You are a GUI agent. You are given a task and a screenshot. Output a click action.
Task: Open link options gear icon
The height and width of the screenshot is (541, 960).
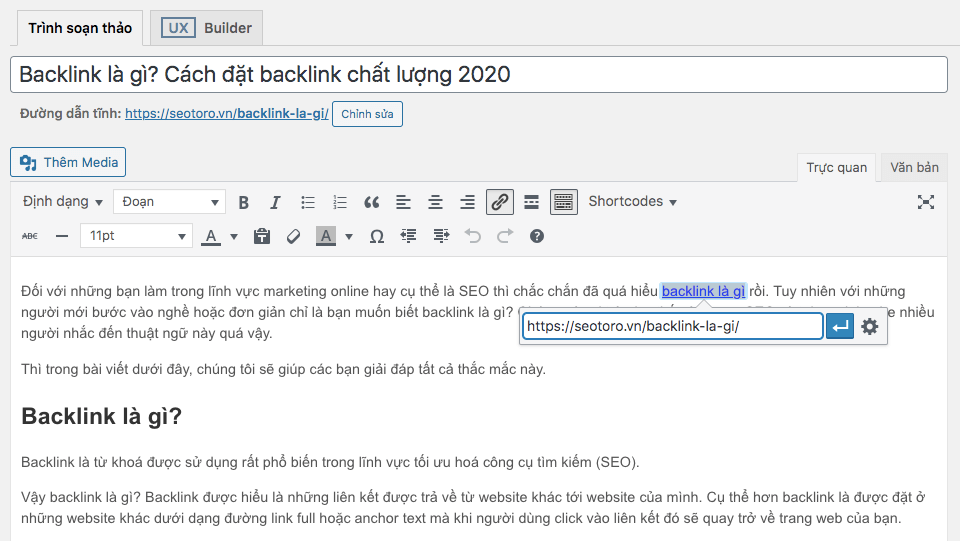[x=869, y=326]
